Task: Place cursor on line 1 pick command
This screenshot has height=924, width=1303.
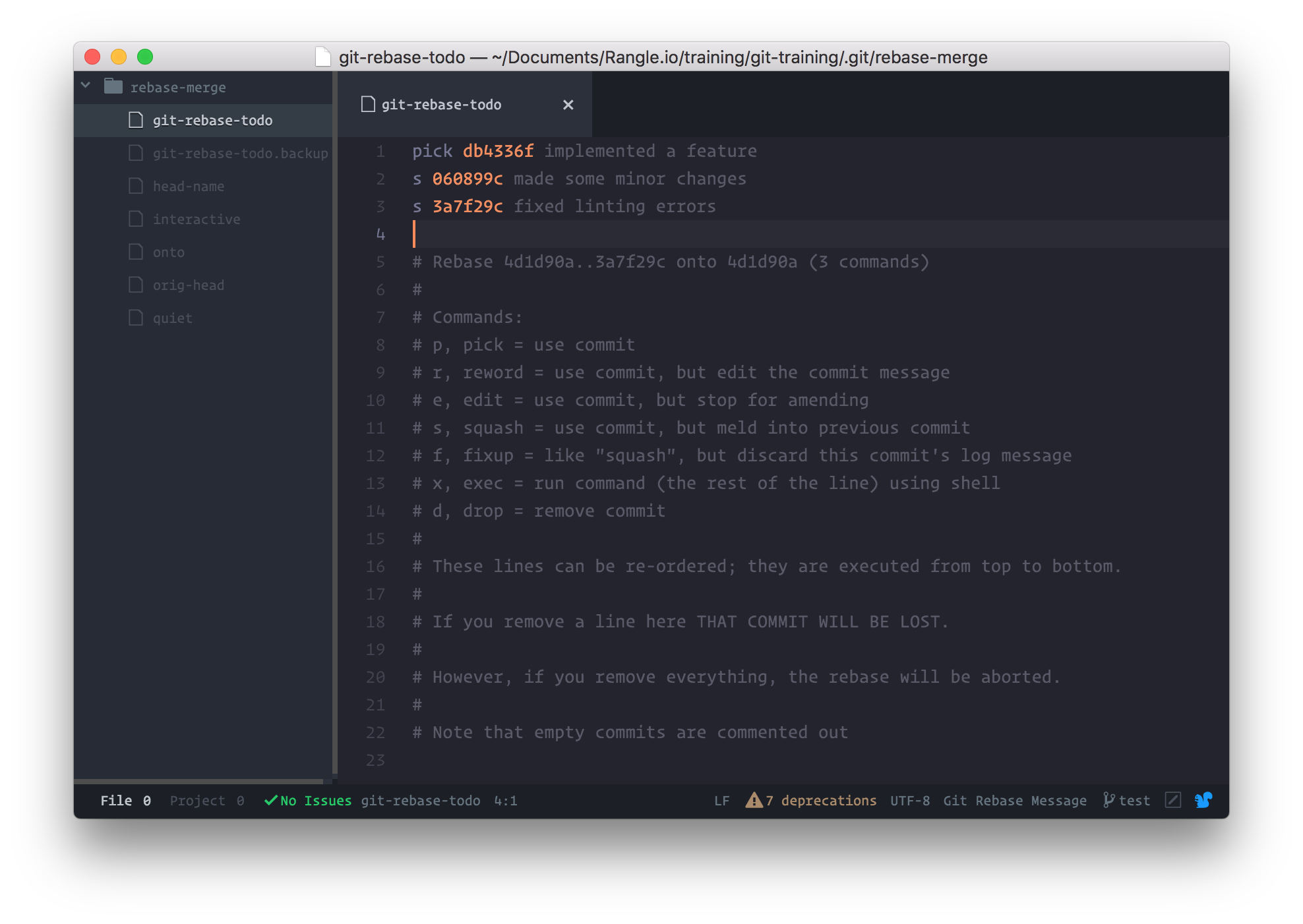Action: click(x=432, y=151)
